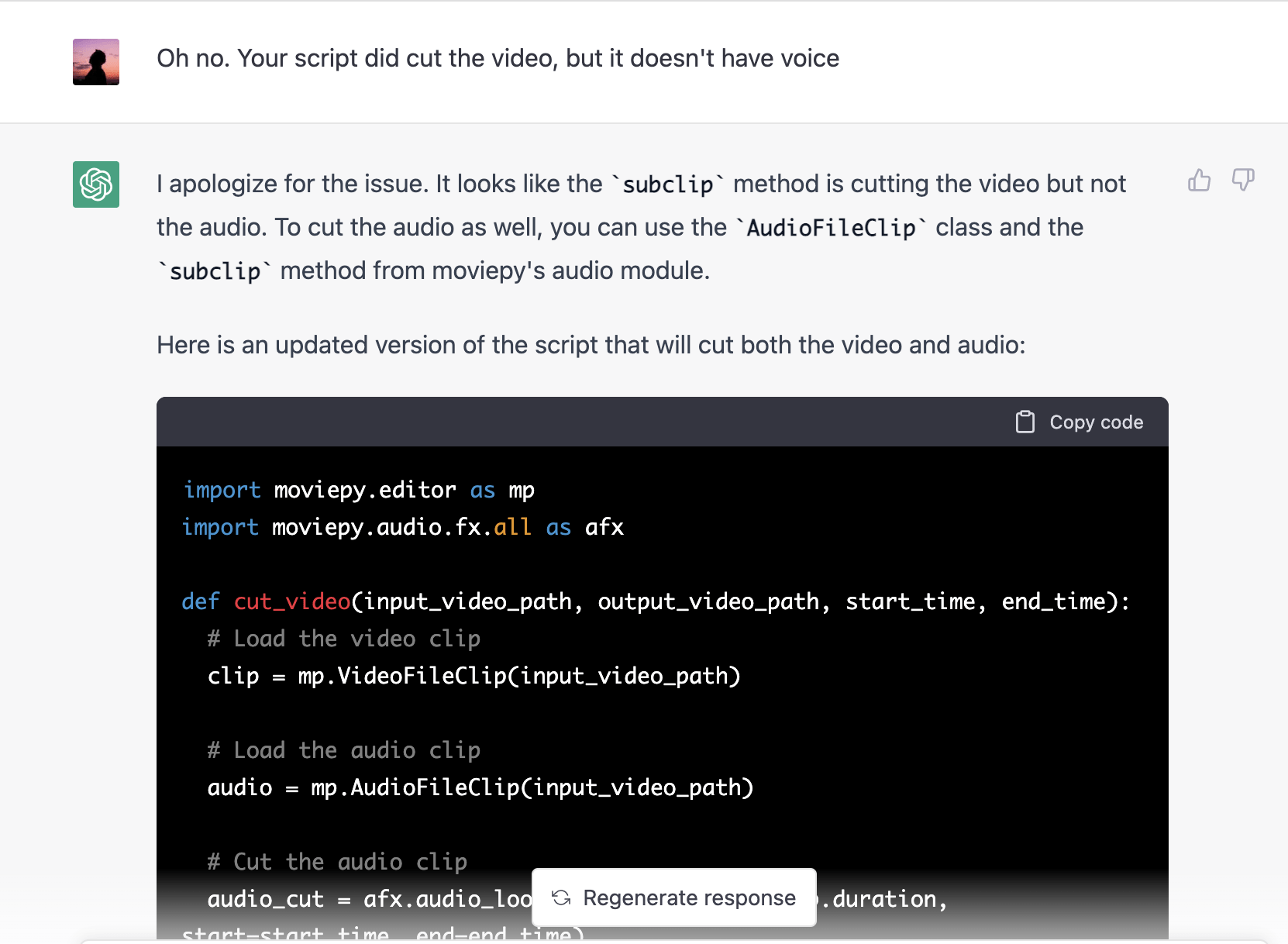Click the clipboard icon in code header
Image resolution: width=1288 pixels, height=944 pixels.
pyautogui.click(x=1025, y=422)
